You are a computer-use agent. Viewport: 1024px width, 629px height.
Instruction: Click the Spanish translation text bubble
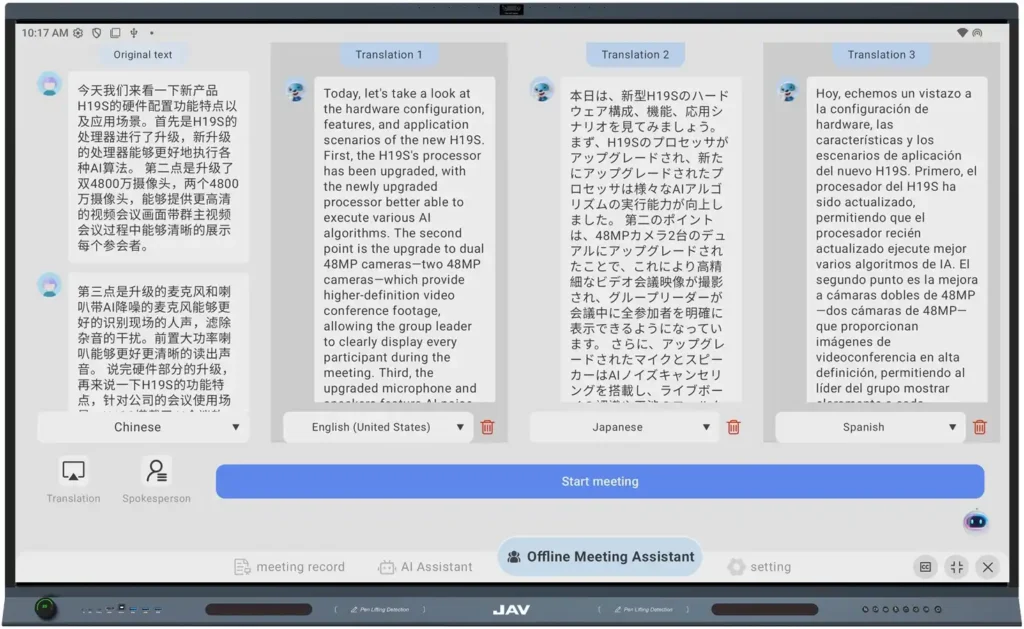(897, 240)
